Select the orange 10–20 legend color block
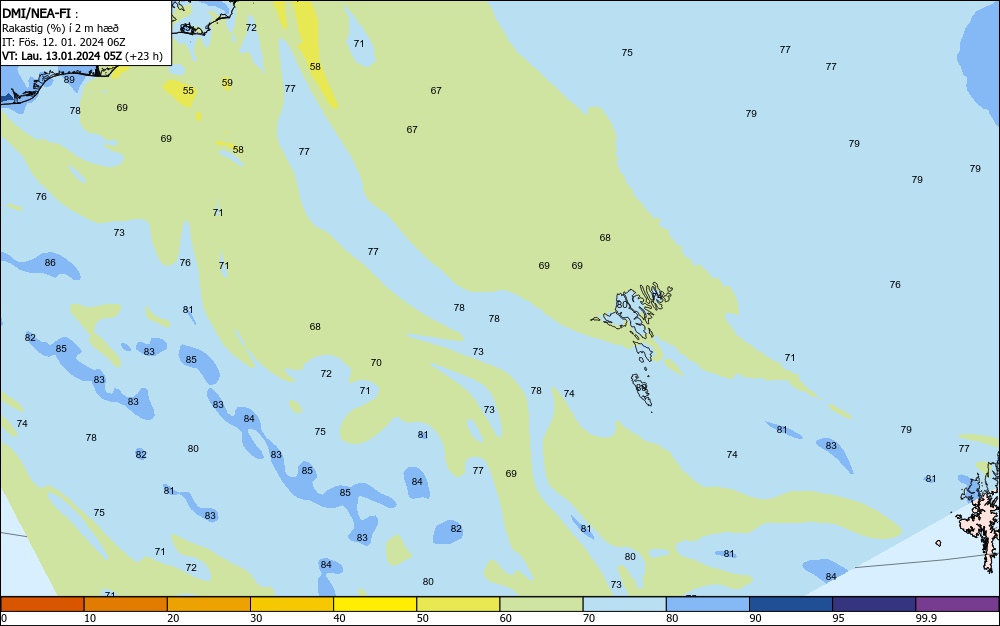 point(126,604)
